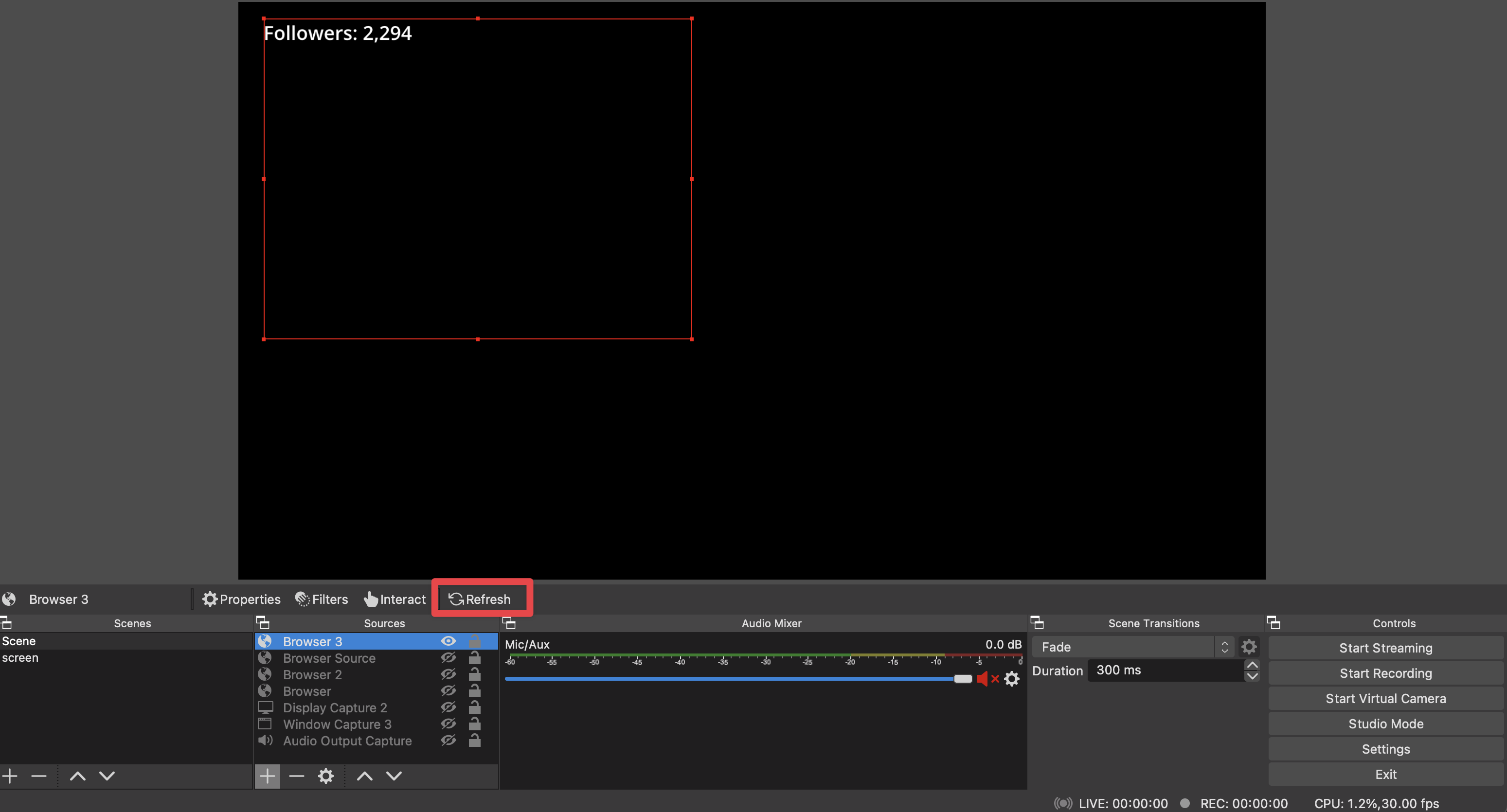1507x812 pixels.
Task: Open the Fade transition dropdown
Action: point(1133,647)
